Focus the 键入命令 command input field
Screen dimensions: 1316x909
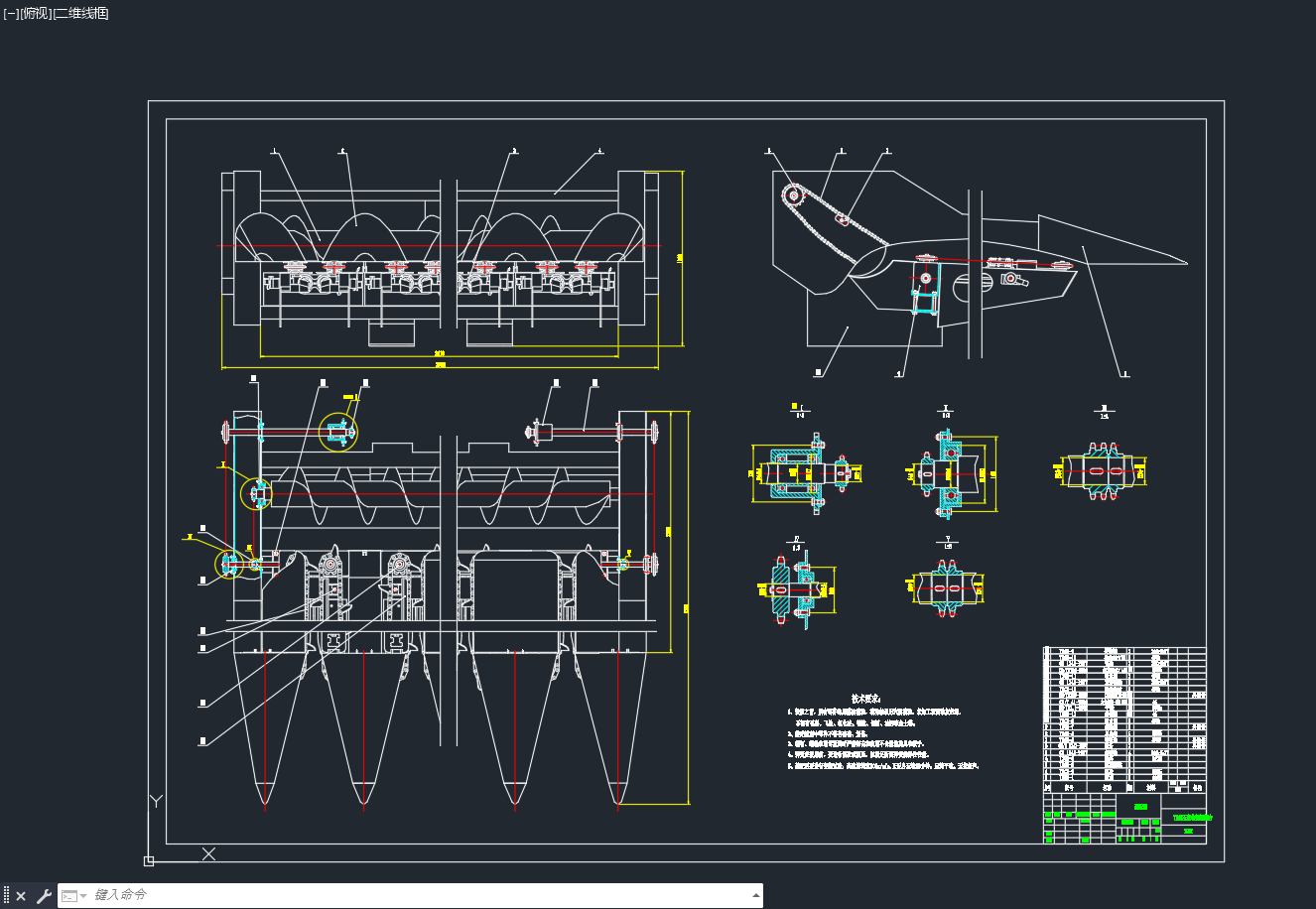(417, 895)
